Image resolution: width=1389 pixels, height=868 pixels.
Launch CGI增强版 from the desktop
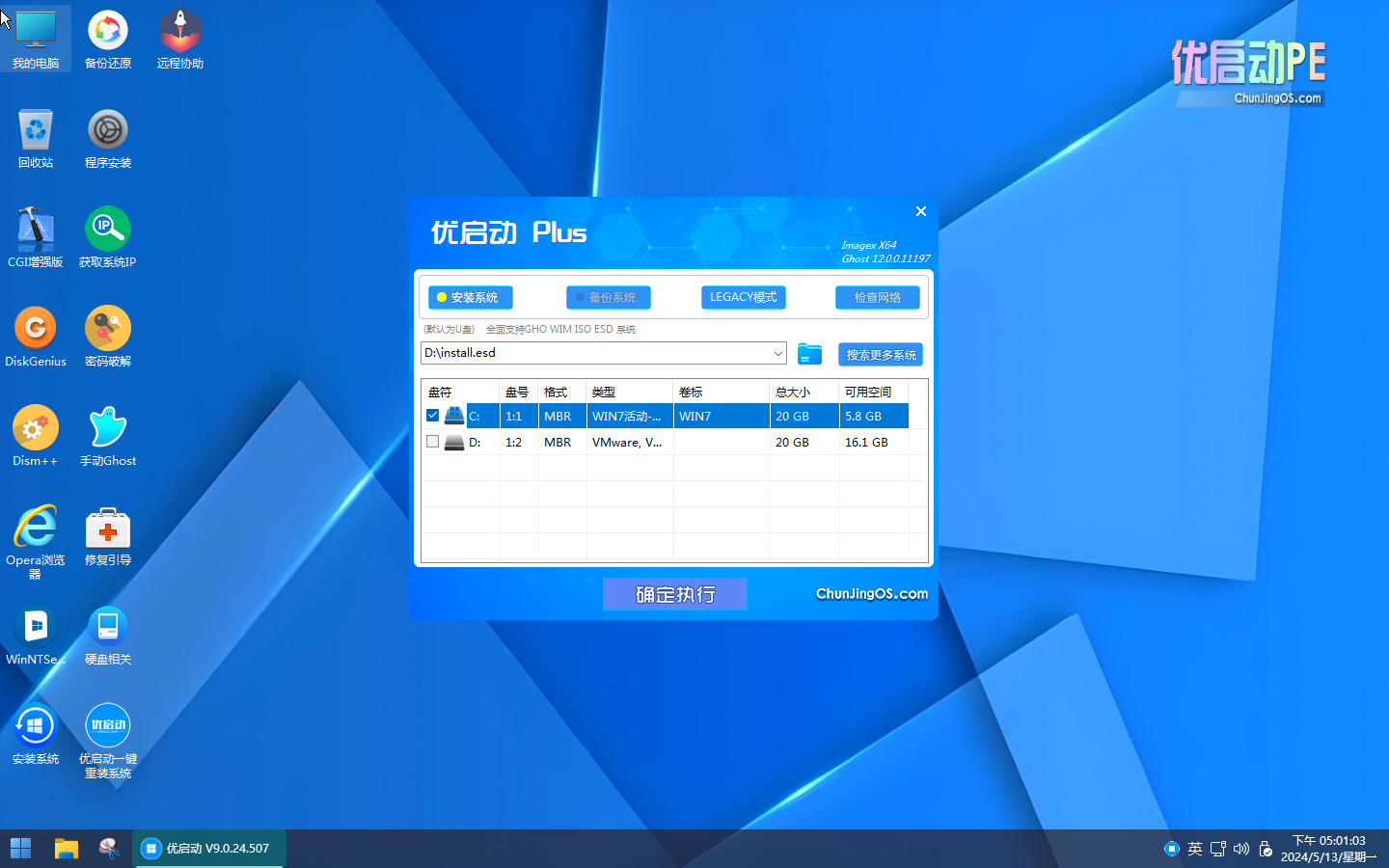pyautogui.click(x=36, y=237)
